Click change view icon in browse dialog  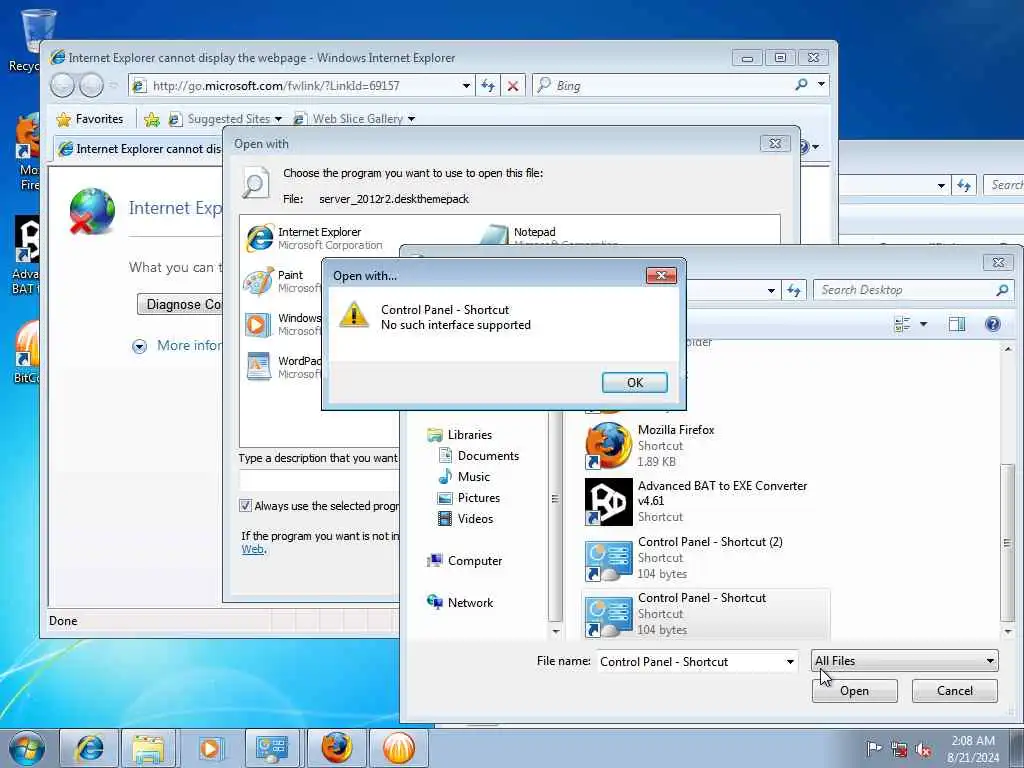[x=903, y=324]
